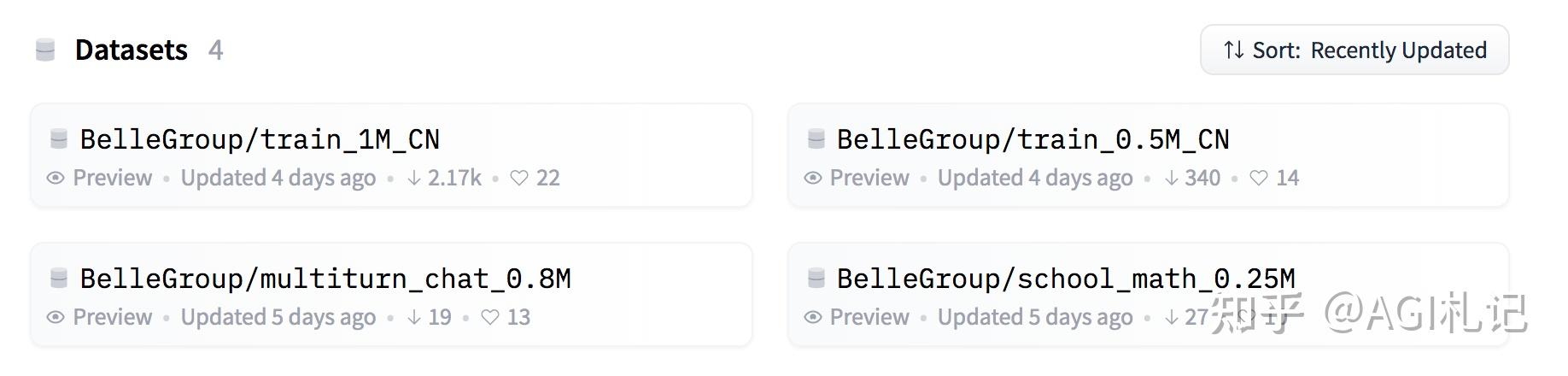Viewport: 1568px width, 376px height.
Task: Open the Sort: Recently Updated dropdown
Action: click(x=1354, y=50)
